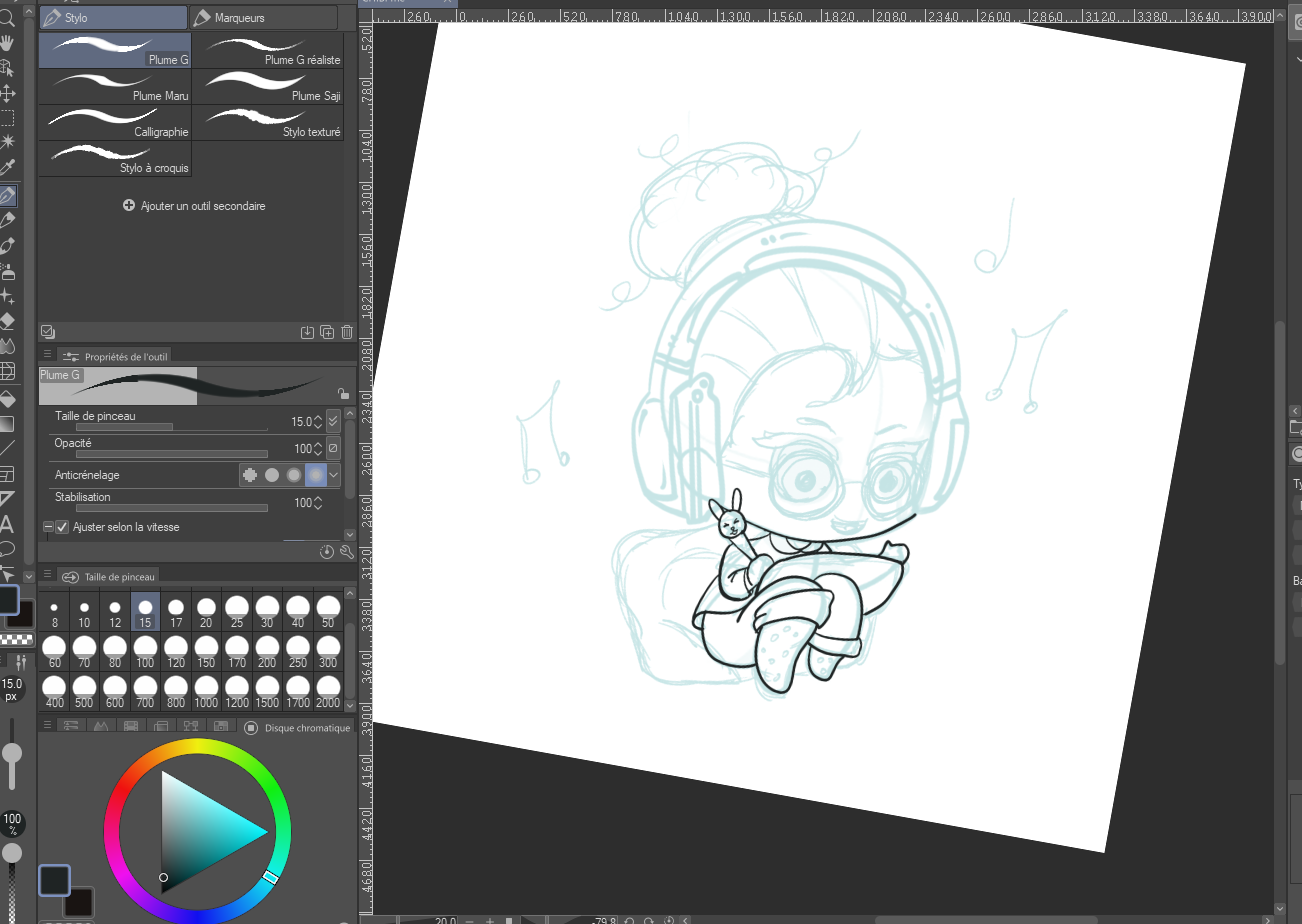Click the trash icon to delete sub tool
The width and height of the screenshot is (1302, 924).
click(347, 332)
